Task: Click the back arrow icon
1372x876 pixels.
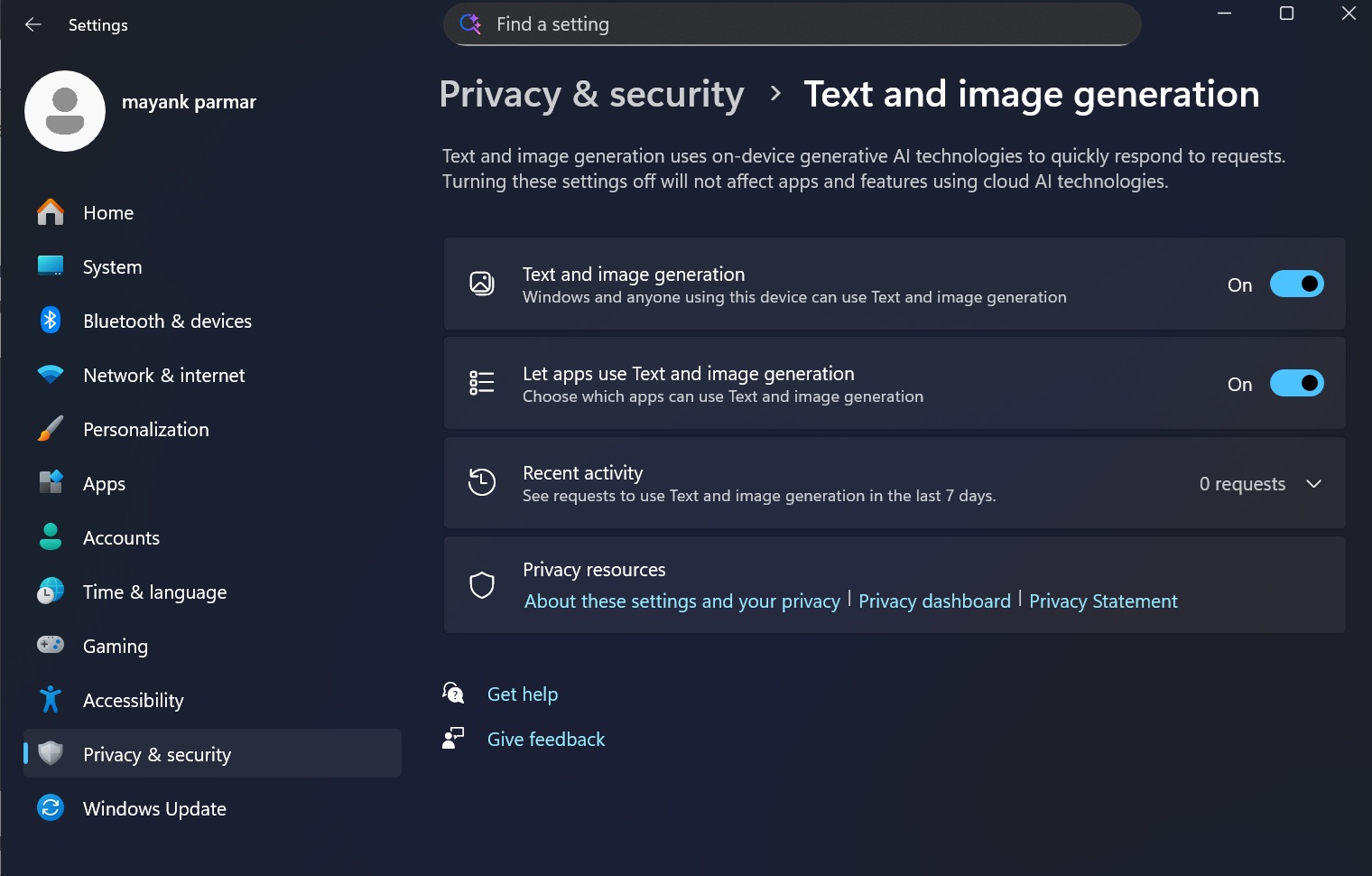Action: click(33, 24)
